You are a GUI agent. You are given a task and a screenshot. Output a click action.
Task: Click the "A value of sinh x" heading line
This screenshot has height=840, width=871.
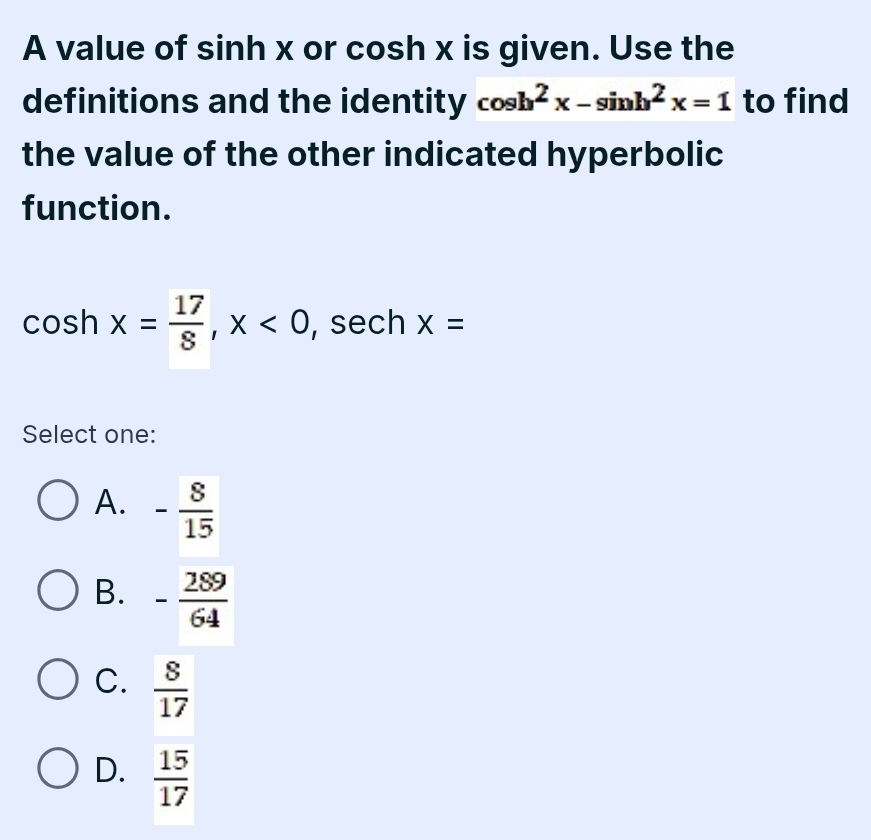378,48
